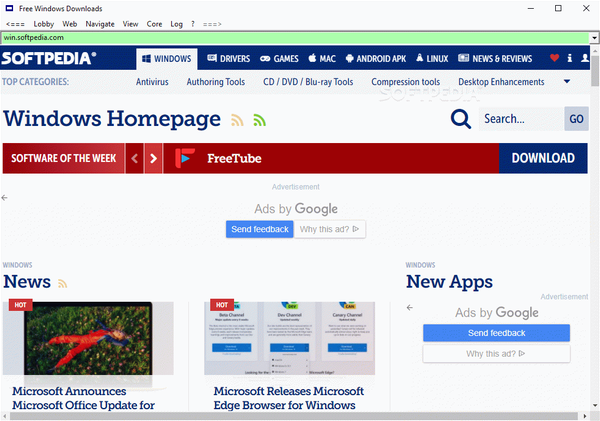Click the back arrows <=== menu item
The image size is (600, 421).
[15, 24]
